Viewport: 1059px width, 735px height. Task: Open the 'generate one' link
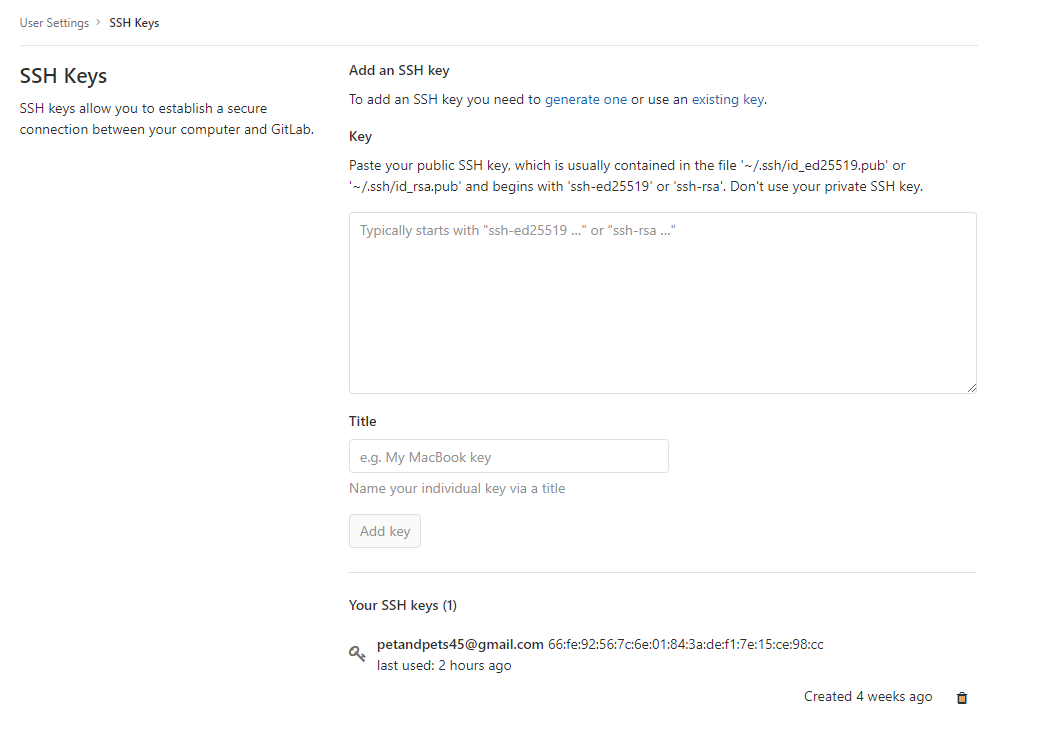[586, 99]
